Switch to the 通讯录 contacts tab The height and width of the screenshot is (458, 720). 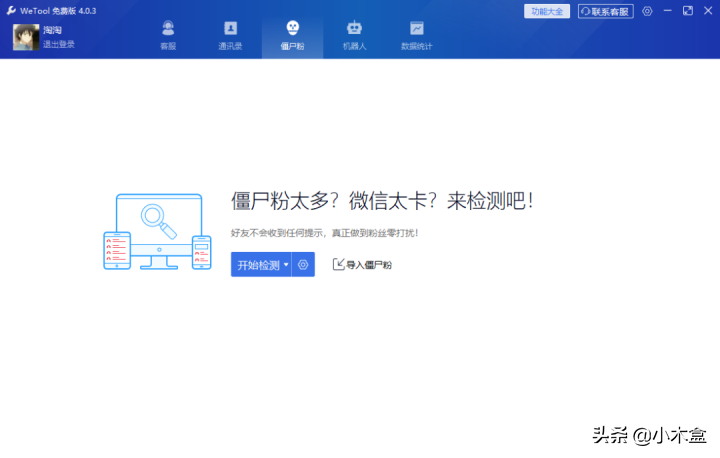pyautogui.click(x=230, y=35)
